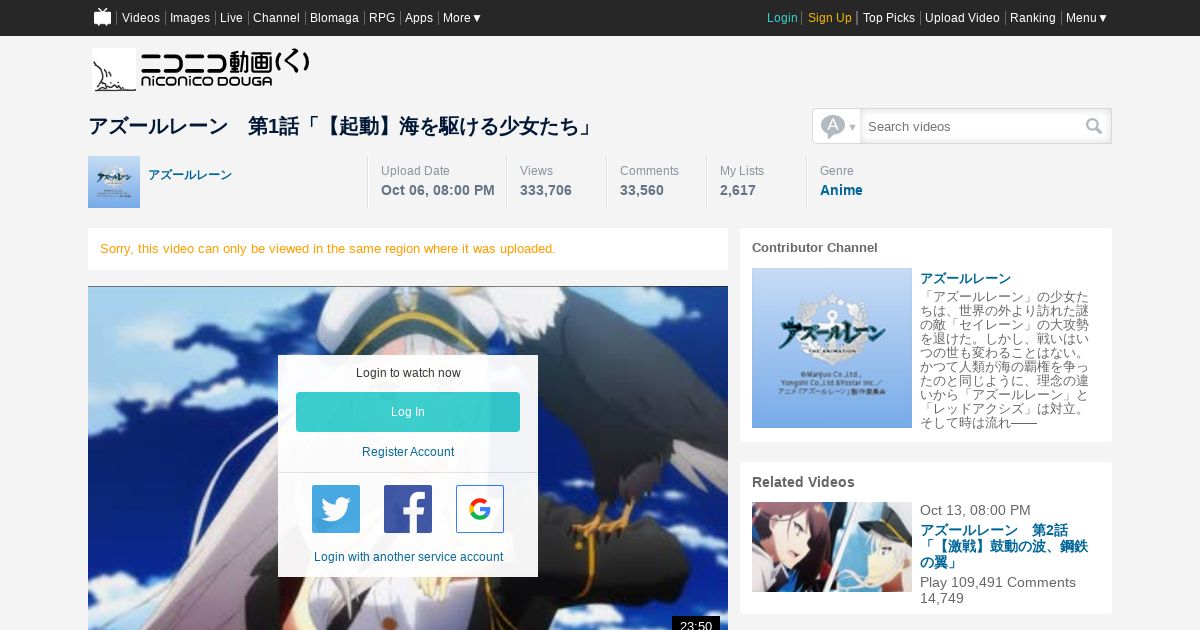1200x630 pixels.
Task: Go to Live in the top navigation
Action: click(x=231, y=18)
